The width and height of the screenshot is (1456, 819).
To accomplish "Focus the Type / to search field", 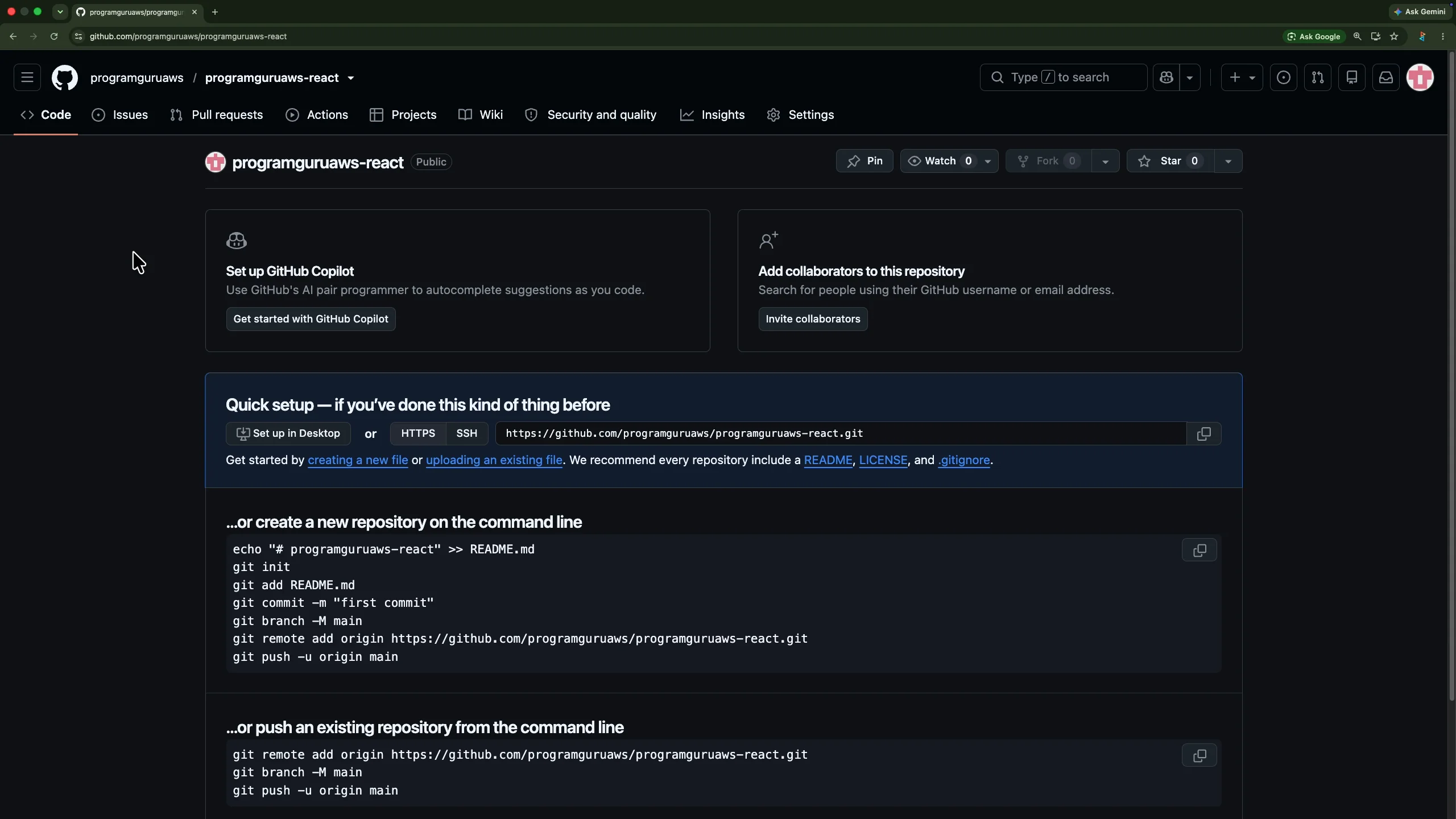I will click(x=1064, y=77).
